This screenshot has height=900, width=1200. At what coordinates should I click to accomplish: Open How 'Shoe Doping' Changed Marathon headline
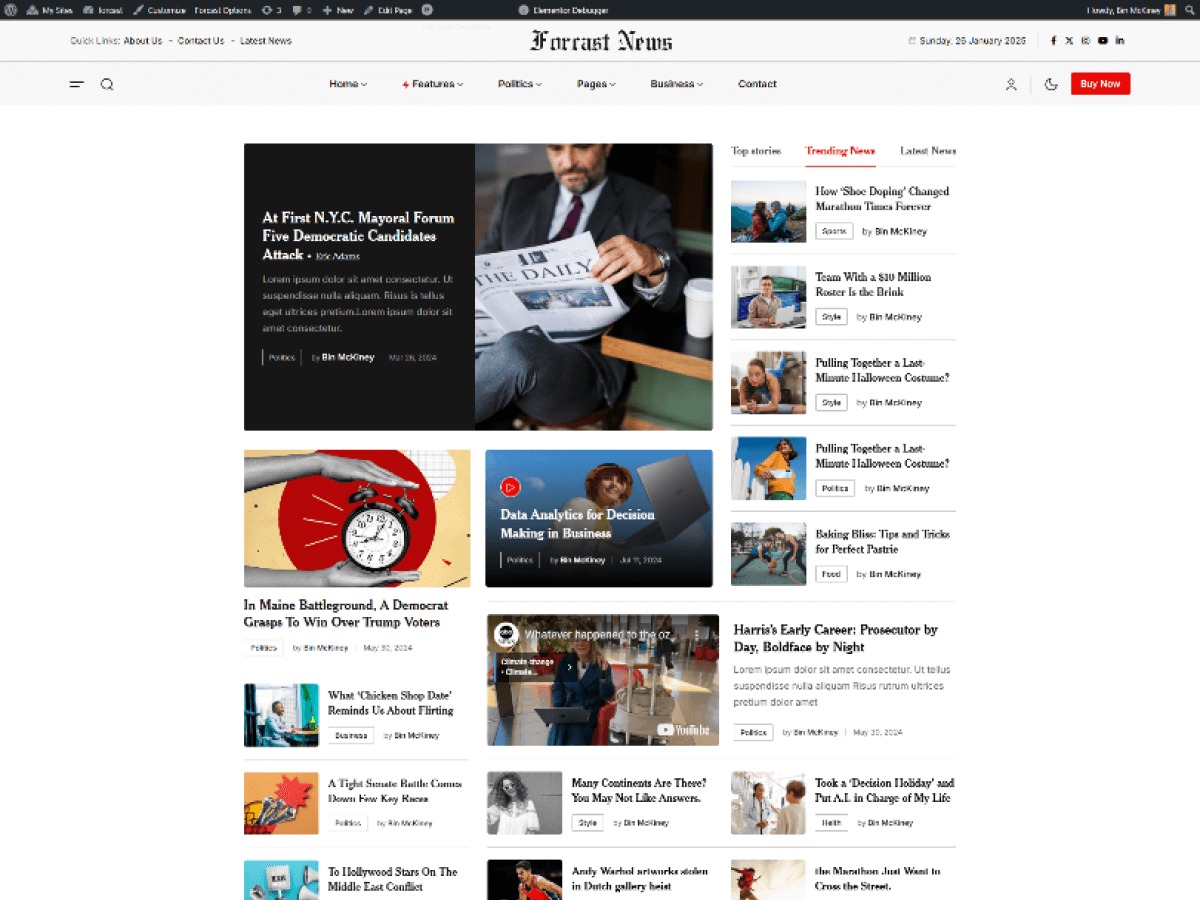(x=882, y=198)
